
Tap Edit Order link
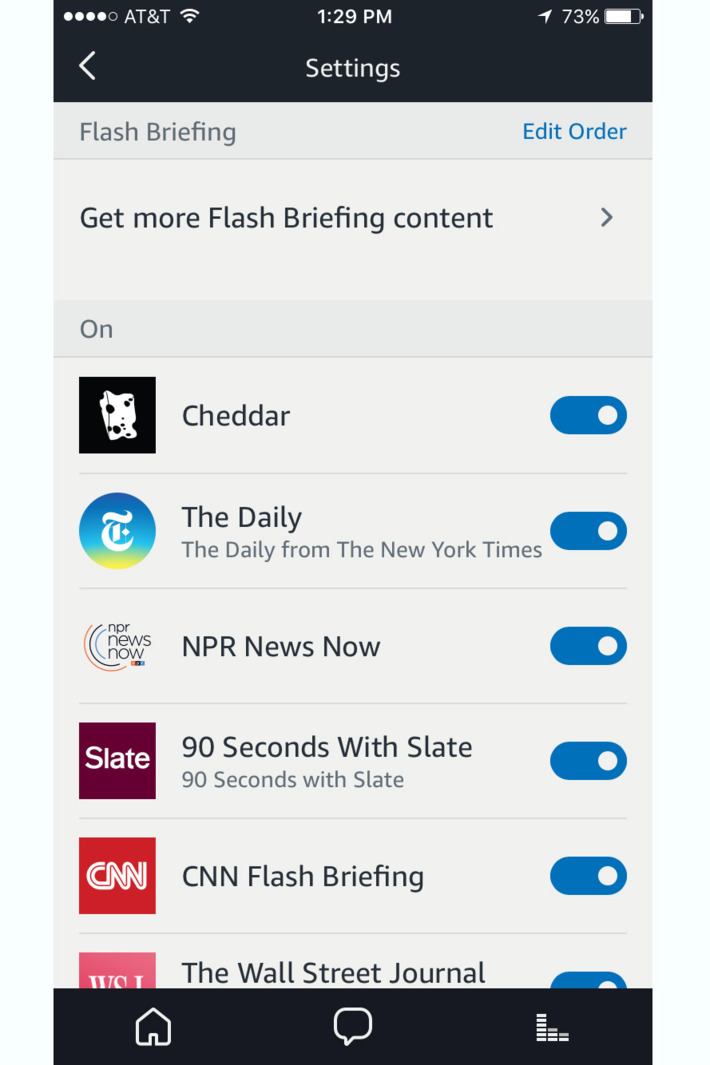click(574, 131)
